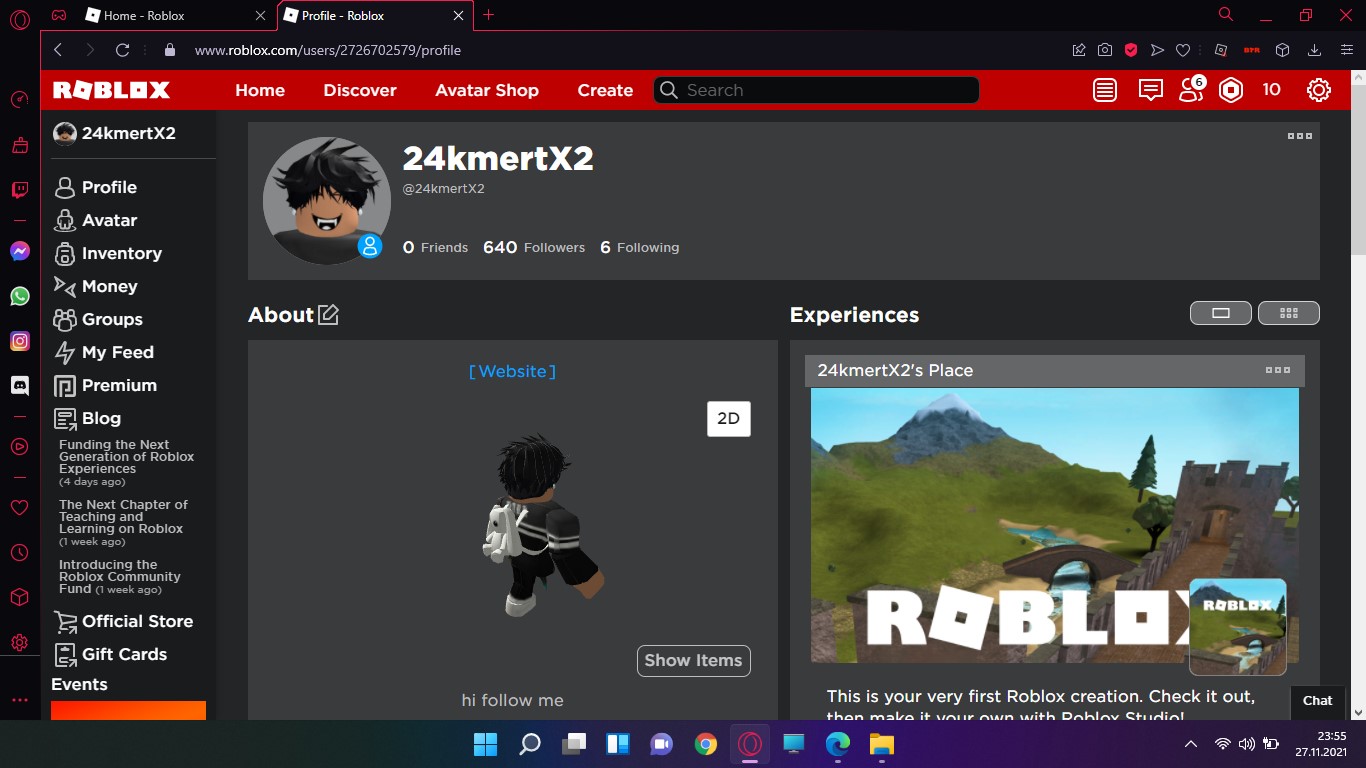Go to Home in Roblox navbar

tap(260, 90)
